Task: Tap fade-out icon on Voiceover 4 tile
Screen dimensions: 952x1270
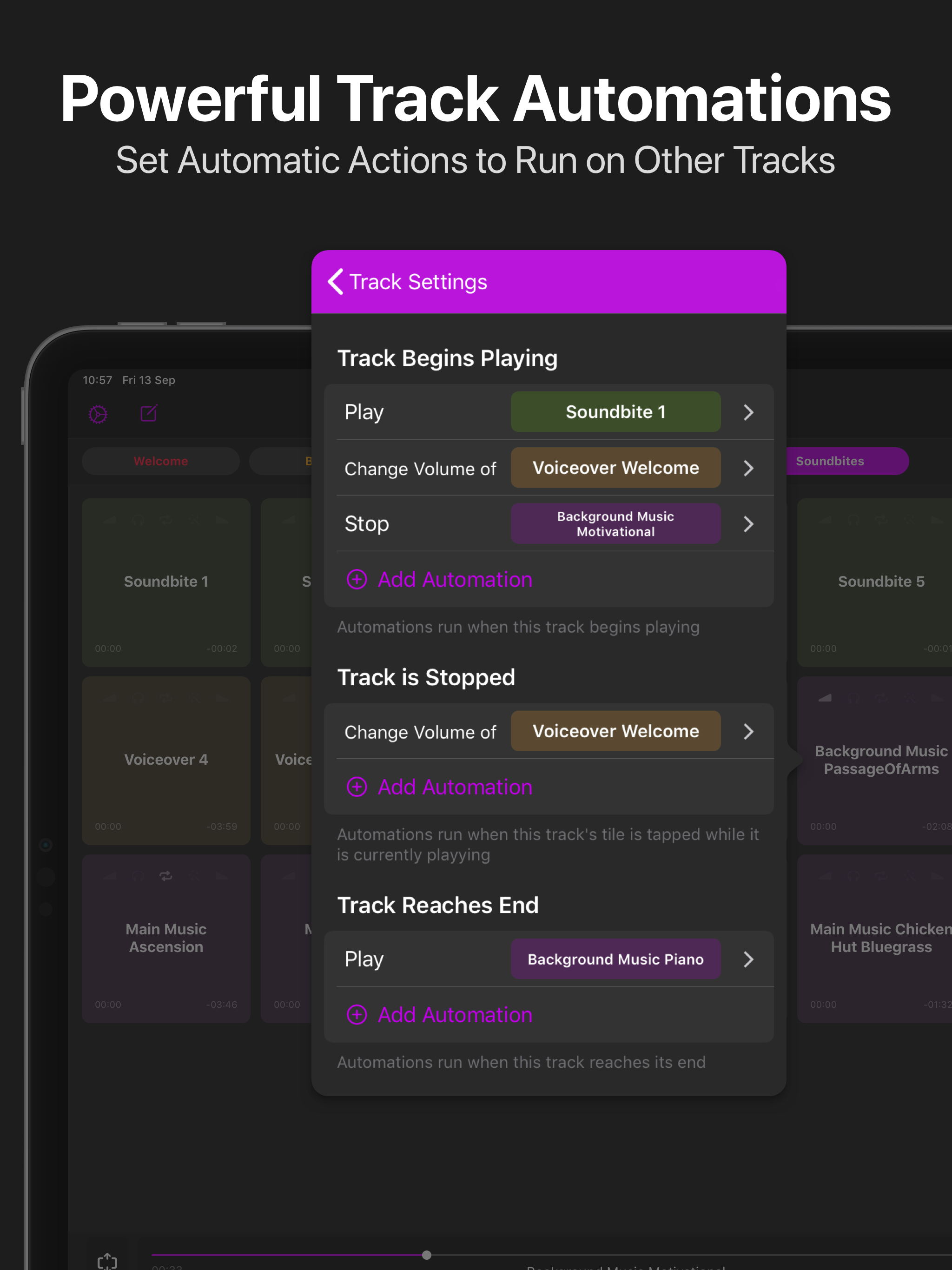Action: point(222,698)
